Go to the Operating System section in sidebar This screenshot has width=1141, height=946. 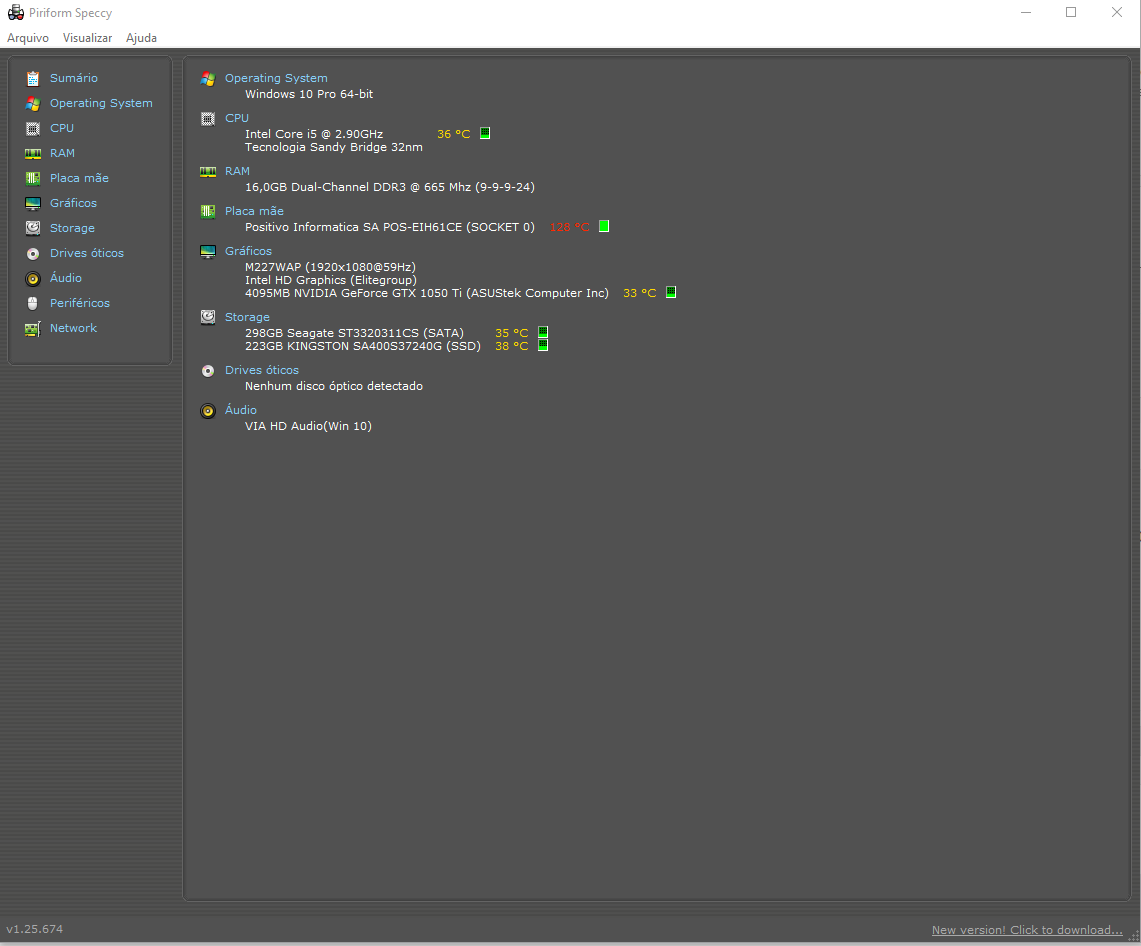click(x=101, y=103)
